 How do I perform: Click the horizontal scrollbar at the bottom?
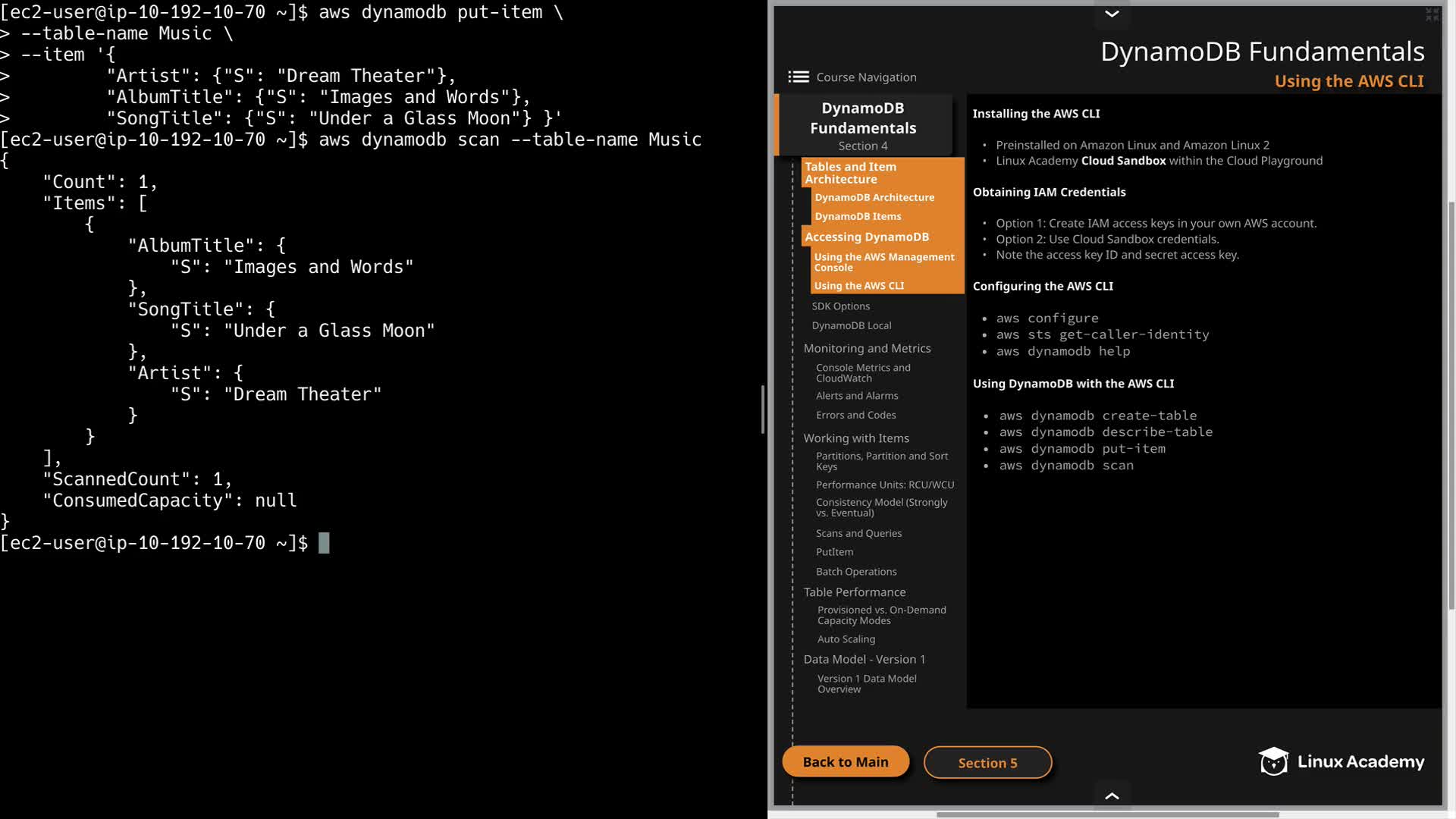click(x=1107, y=814)
